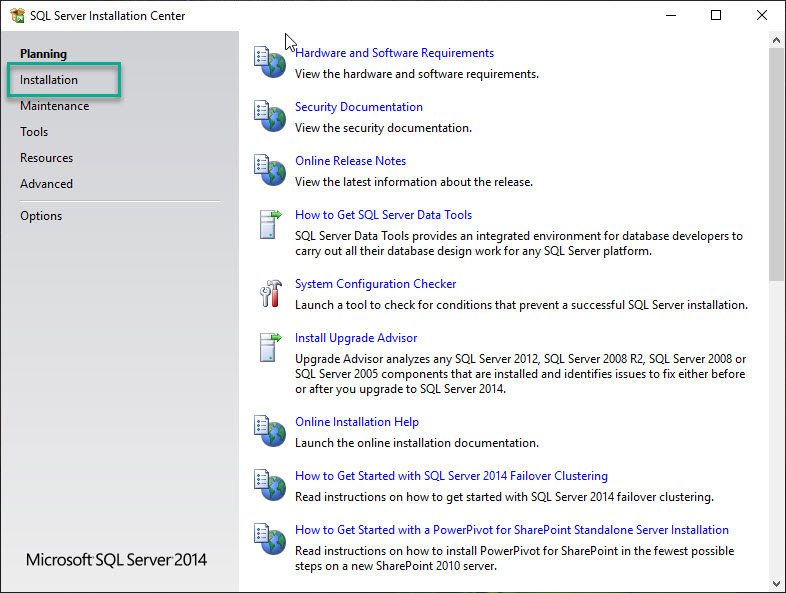This screenshot has height=593, width=786.
Task: Click the globe icon for Failover Clustering guide
Action: 270,485
